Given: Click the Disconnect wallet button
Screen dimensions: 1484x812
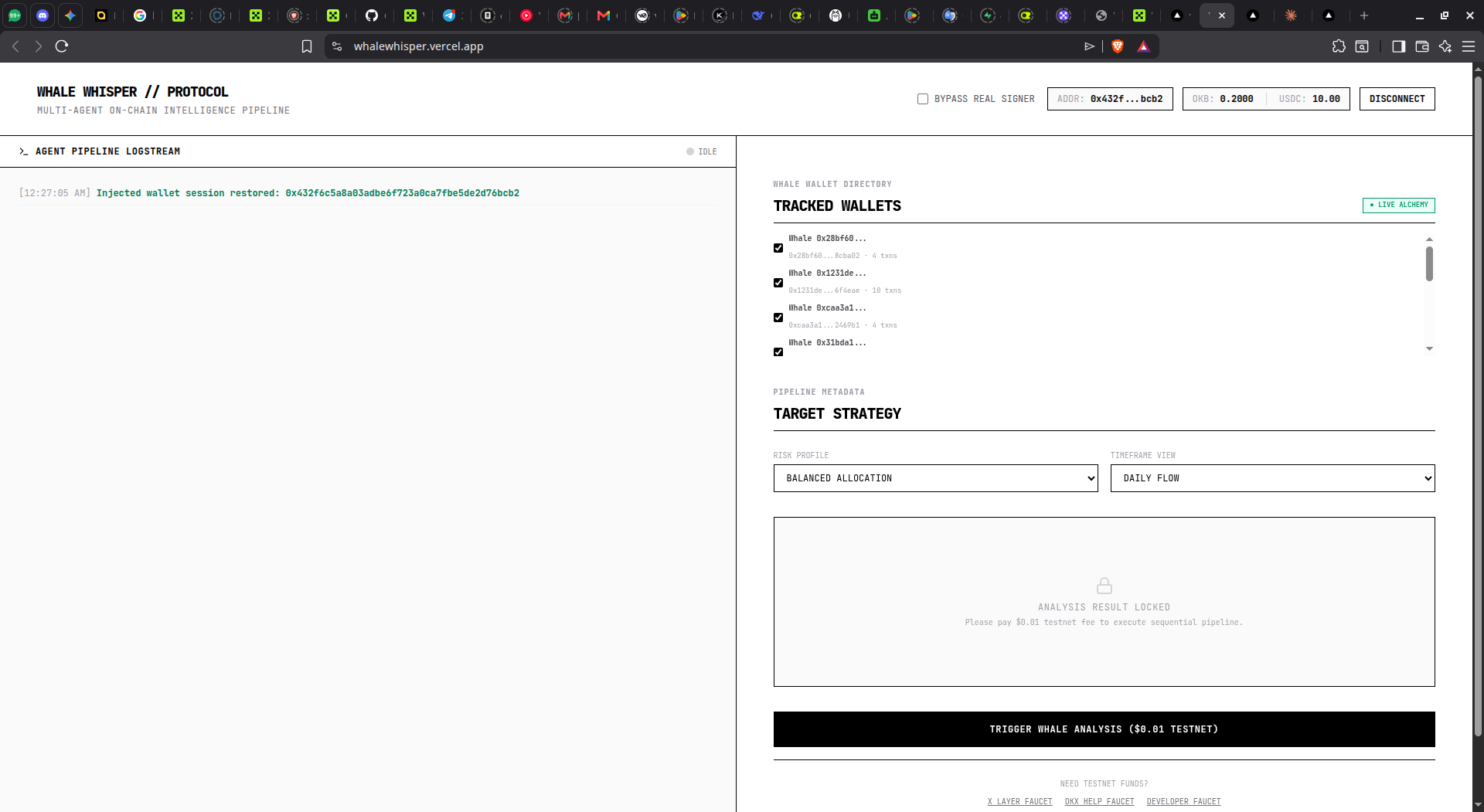Looking at the screenshot, I should pos(1397,99).
